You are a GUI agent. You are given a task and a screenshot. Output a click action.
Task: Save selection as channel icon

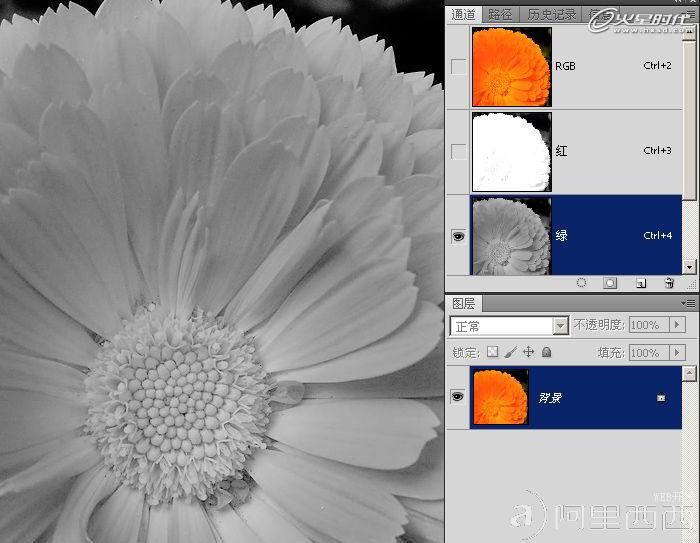[x=610, y=283]
